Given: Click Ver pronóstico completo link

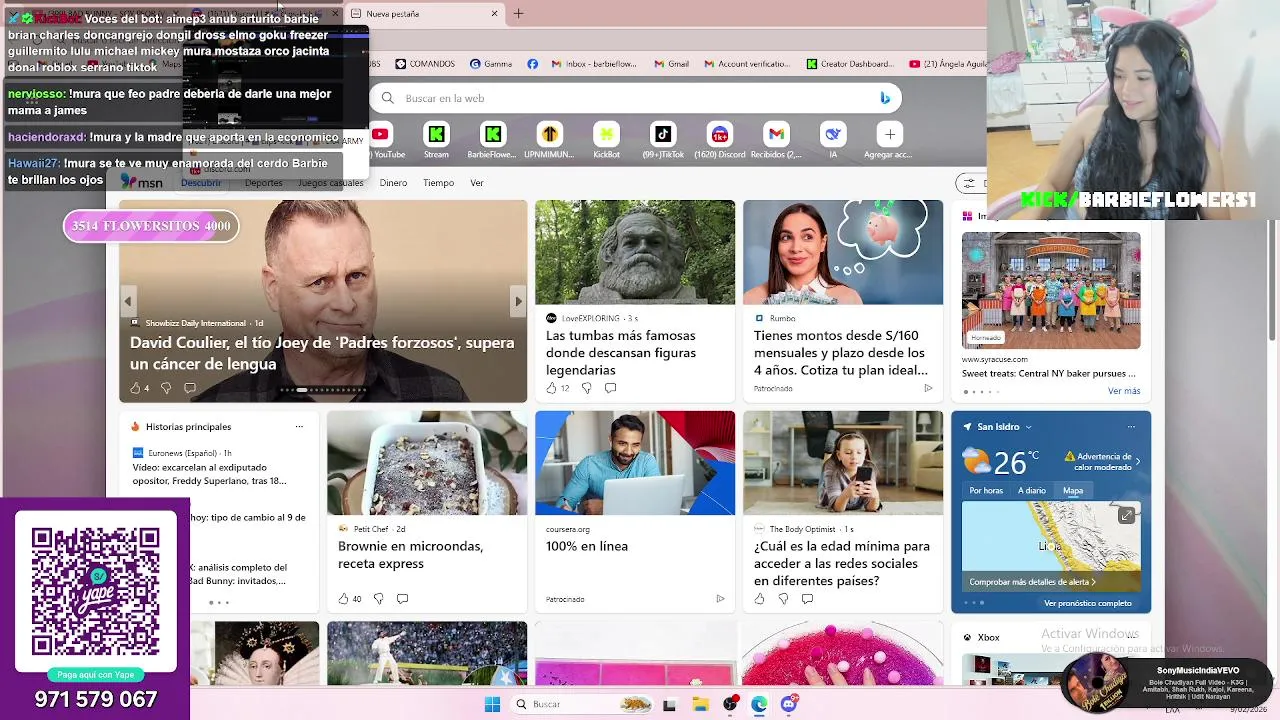Looking at the screenshot, I should click(1088, 603).
